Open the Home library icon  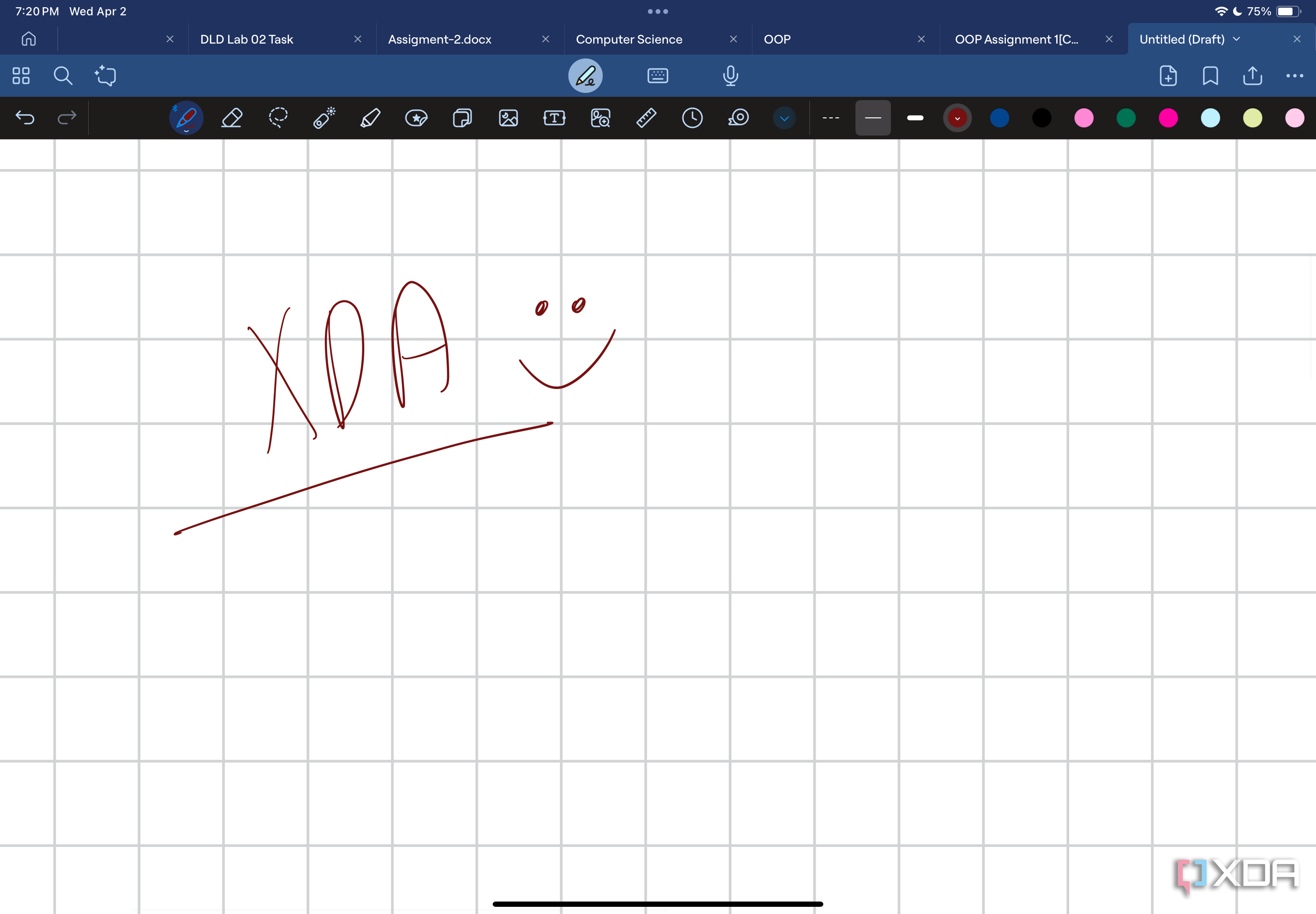[x=29, y=39]
